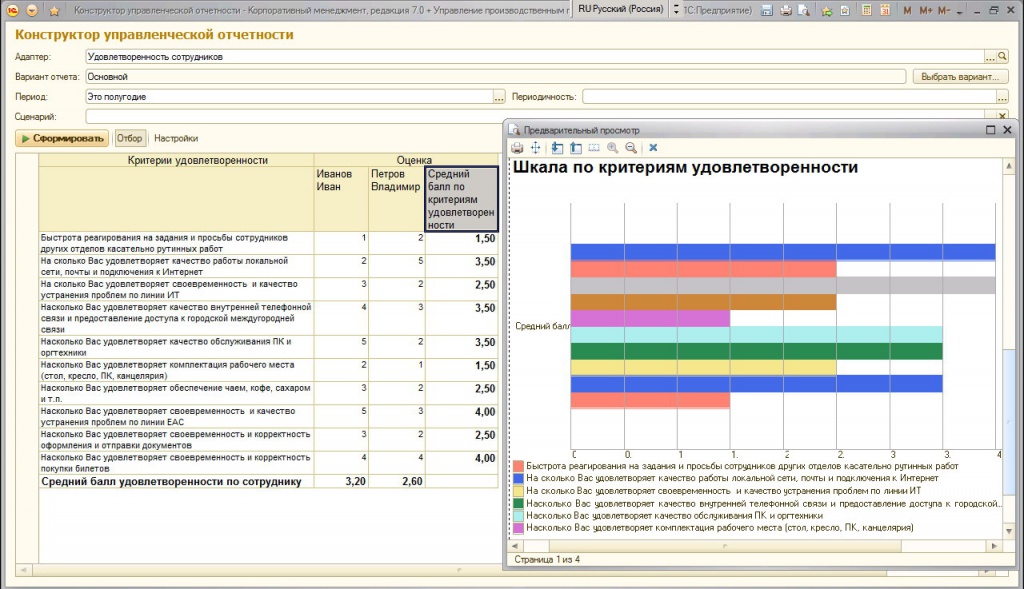Expand the title bar toolbar overflow arrow after M-
This screenshot has height=589, width=1024.
[x=959, y=11]
